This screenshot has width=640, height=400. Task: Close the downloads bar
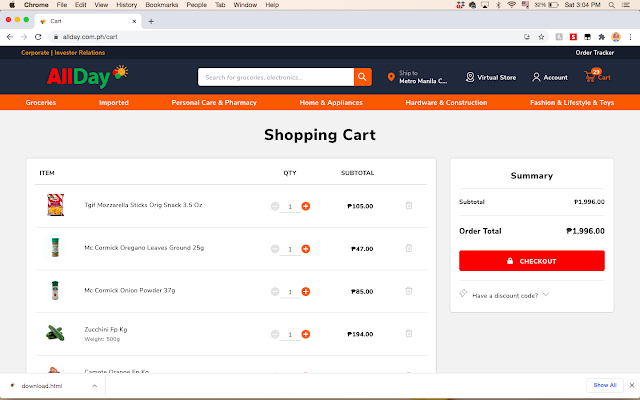click(632, 385)
